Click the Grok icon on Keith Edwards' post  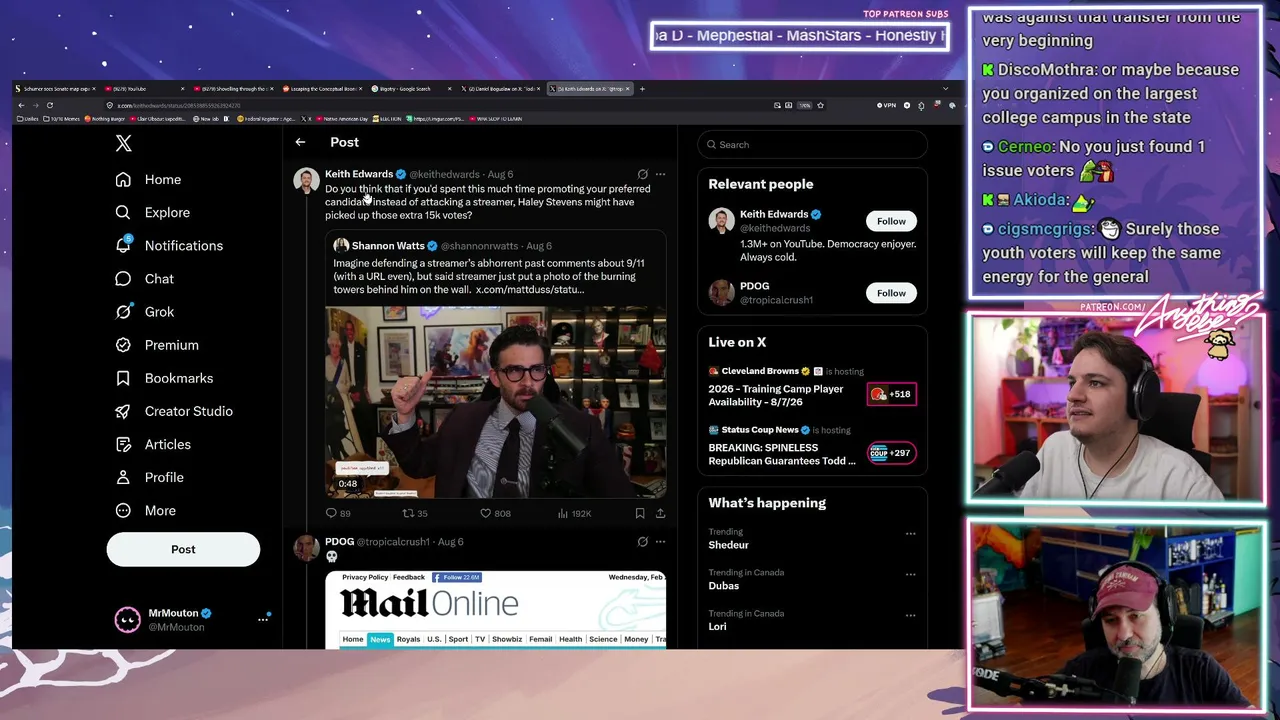(643, 174)
